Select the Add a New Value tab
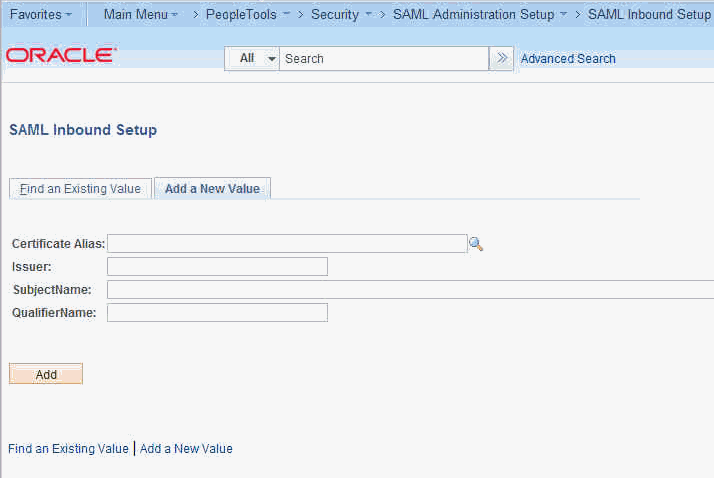The height and width of the screenshot is (478, 714). (x=212, y=189)
